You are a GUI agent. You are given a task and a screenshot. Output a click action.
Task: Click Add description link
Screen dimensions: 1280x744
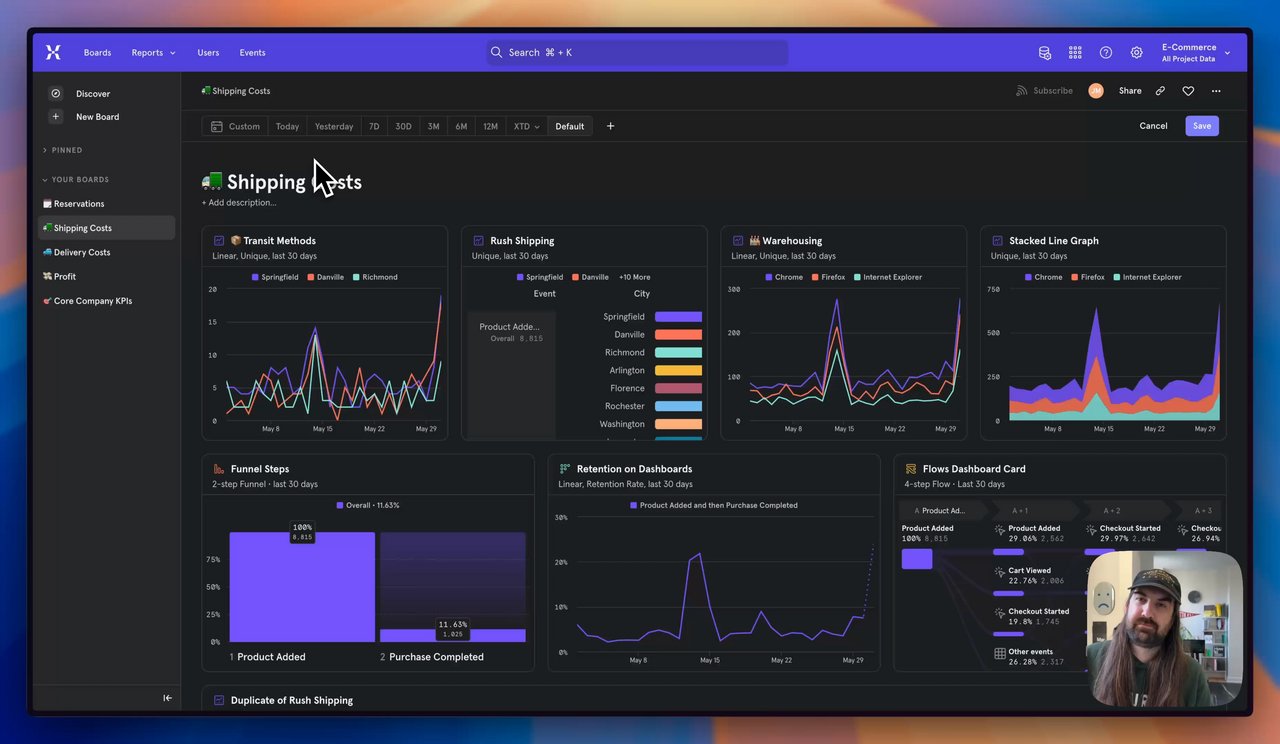(239, 202)
